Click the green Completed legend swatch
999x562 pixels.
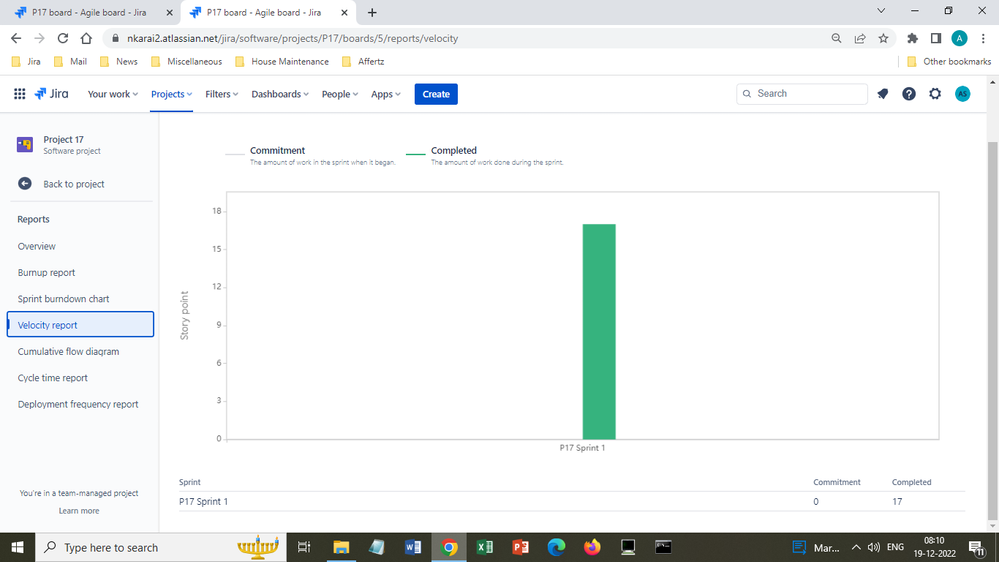(x=415, y=154)
